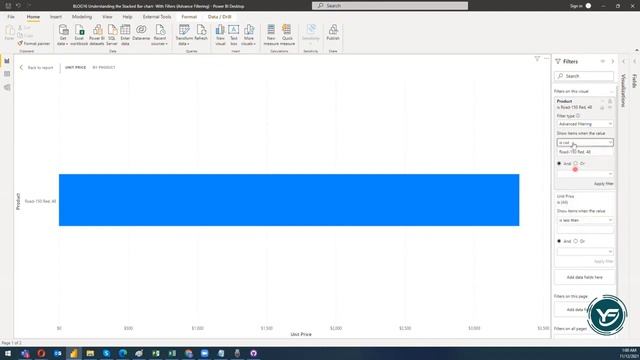
Task: Open the Help ribbon tab
Action: (x=127, y=17)
